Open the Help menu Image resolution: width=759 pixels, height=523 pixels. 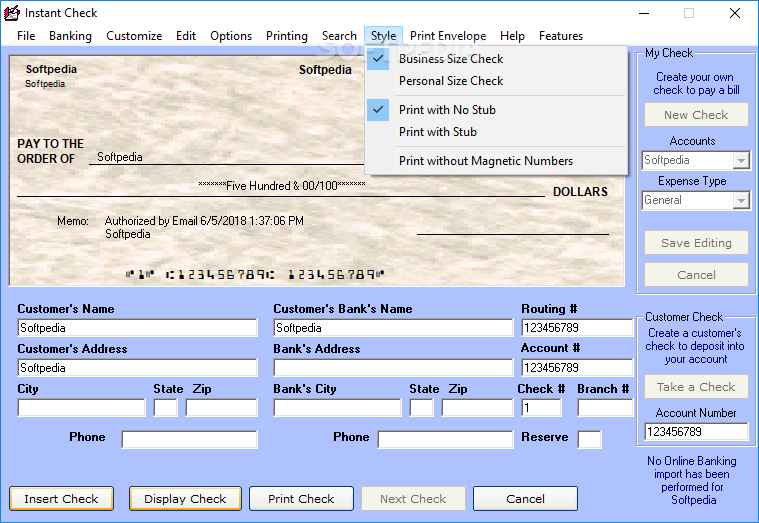point(512,36)
